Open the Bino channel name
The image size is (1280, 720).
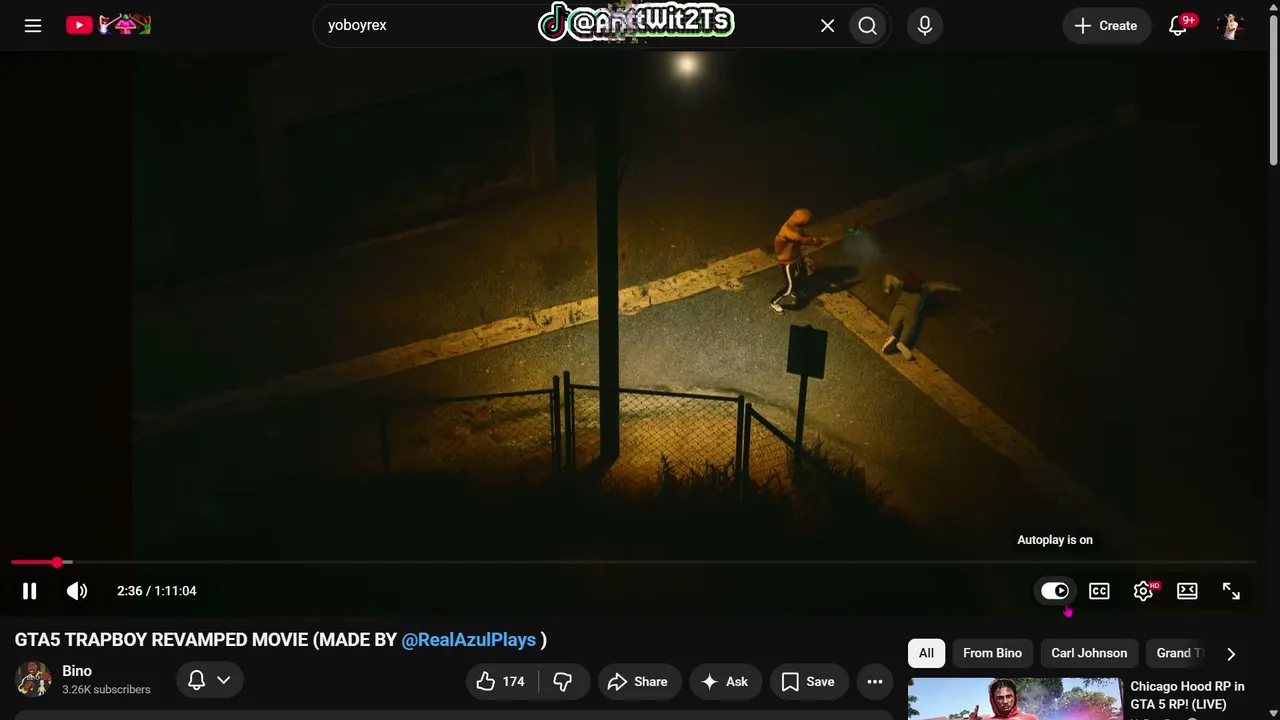click(77, 671)
